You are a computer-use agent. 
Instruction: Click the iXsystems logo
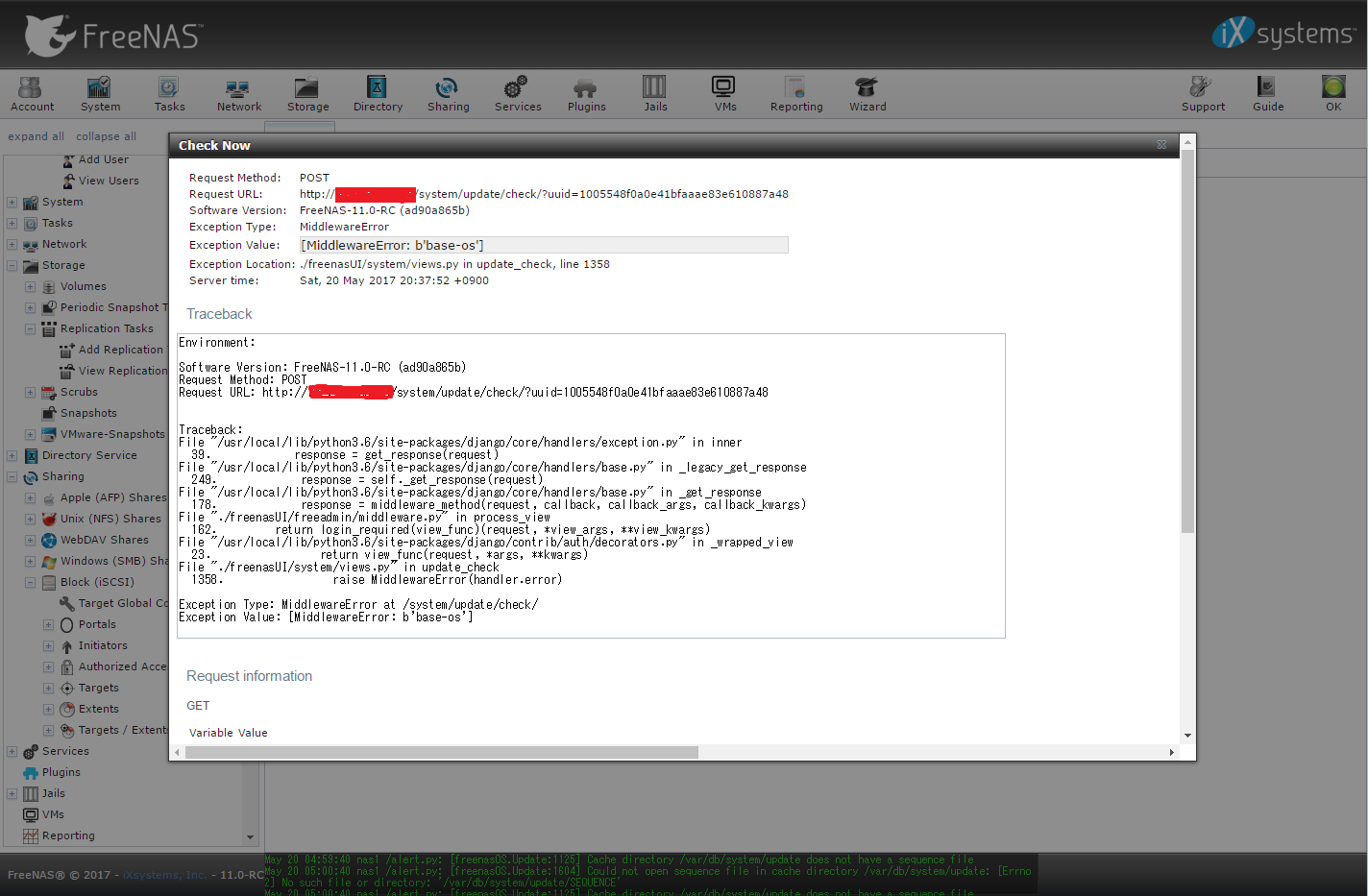click(x=1282, y=34)
